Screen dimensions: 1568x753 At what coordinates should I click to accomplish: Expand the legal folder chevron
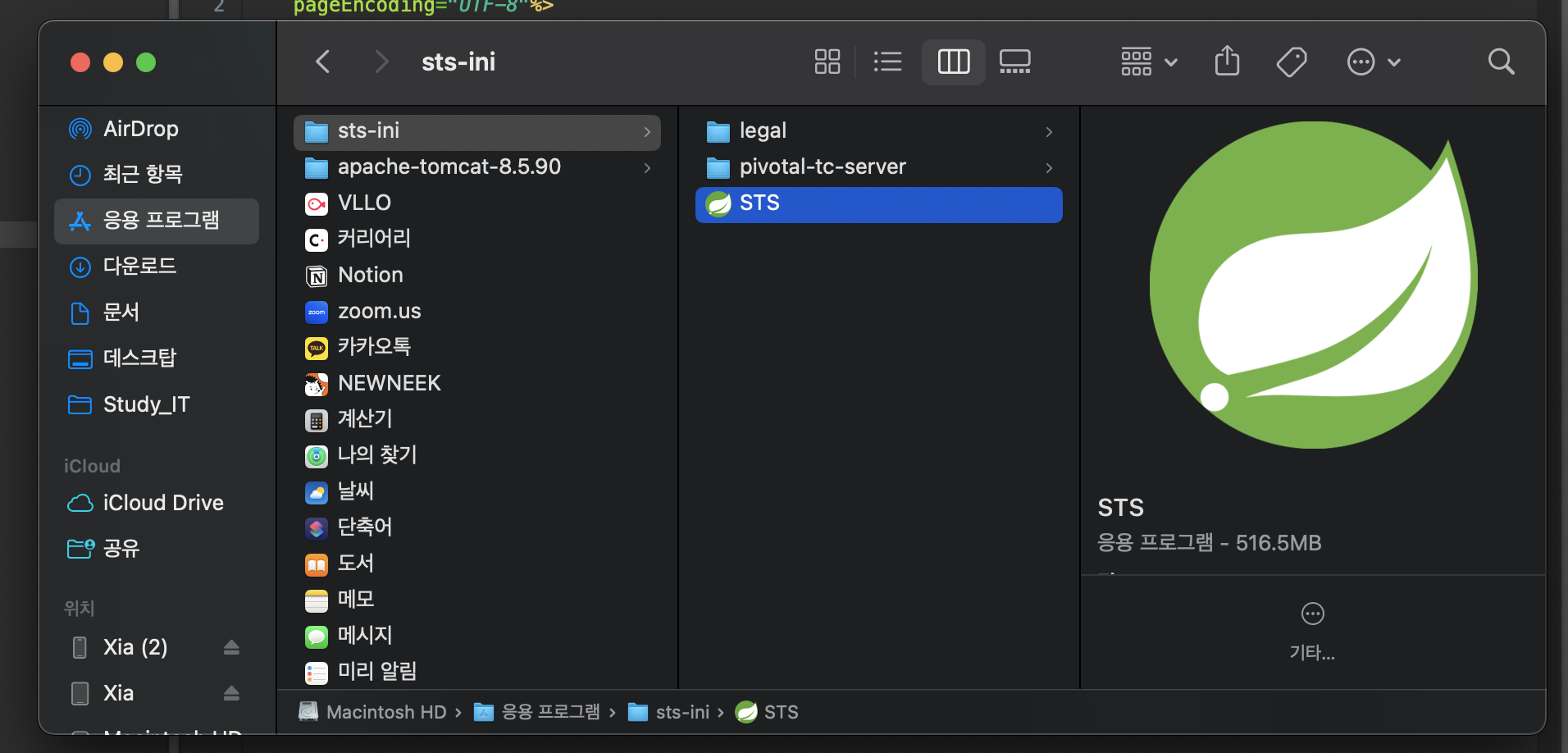1049,131
